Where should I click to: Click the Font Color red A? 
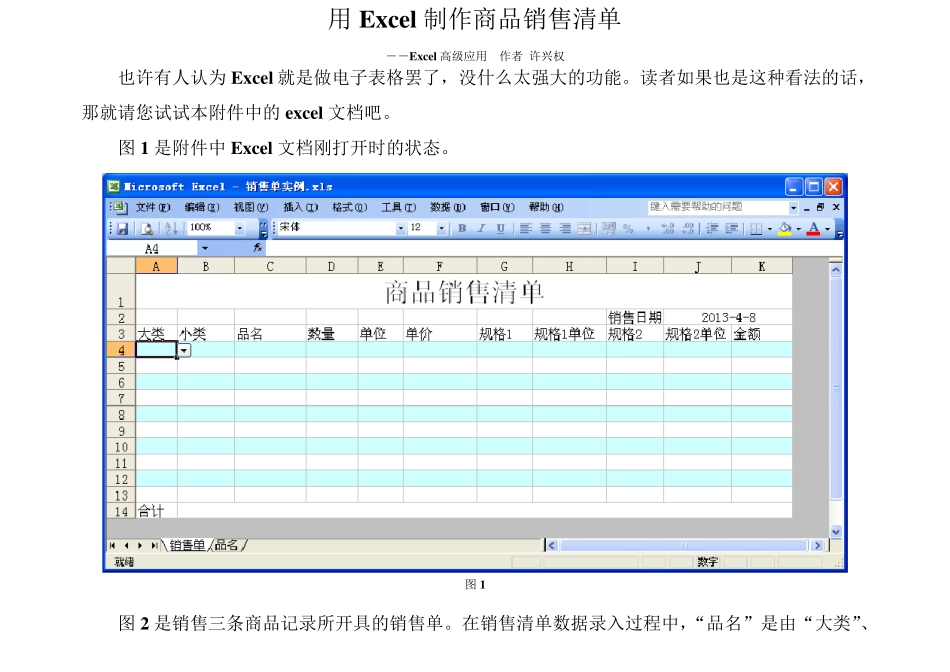click(x=814, y=228)
